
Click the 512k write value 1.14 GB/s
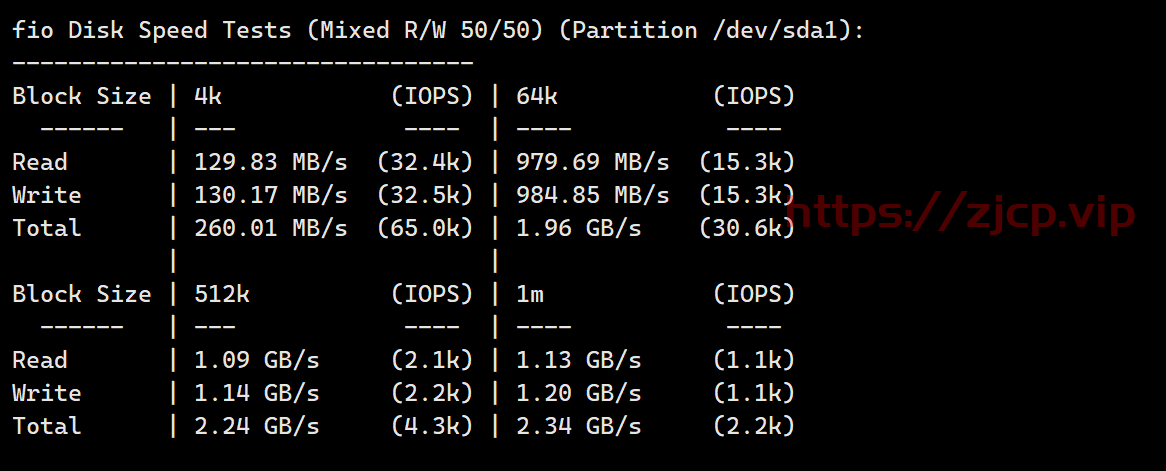click(x=257, y=393)
